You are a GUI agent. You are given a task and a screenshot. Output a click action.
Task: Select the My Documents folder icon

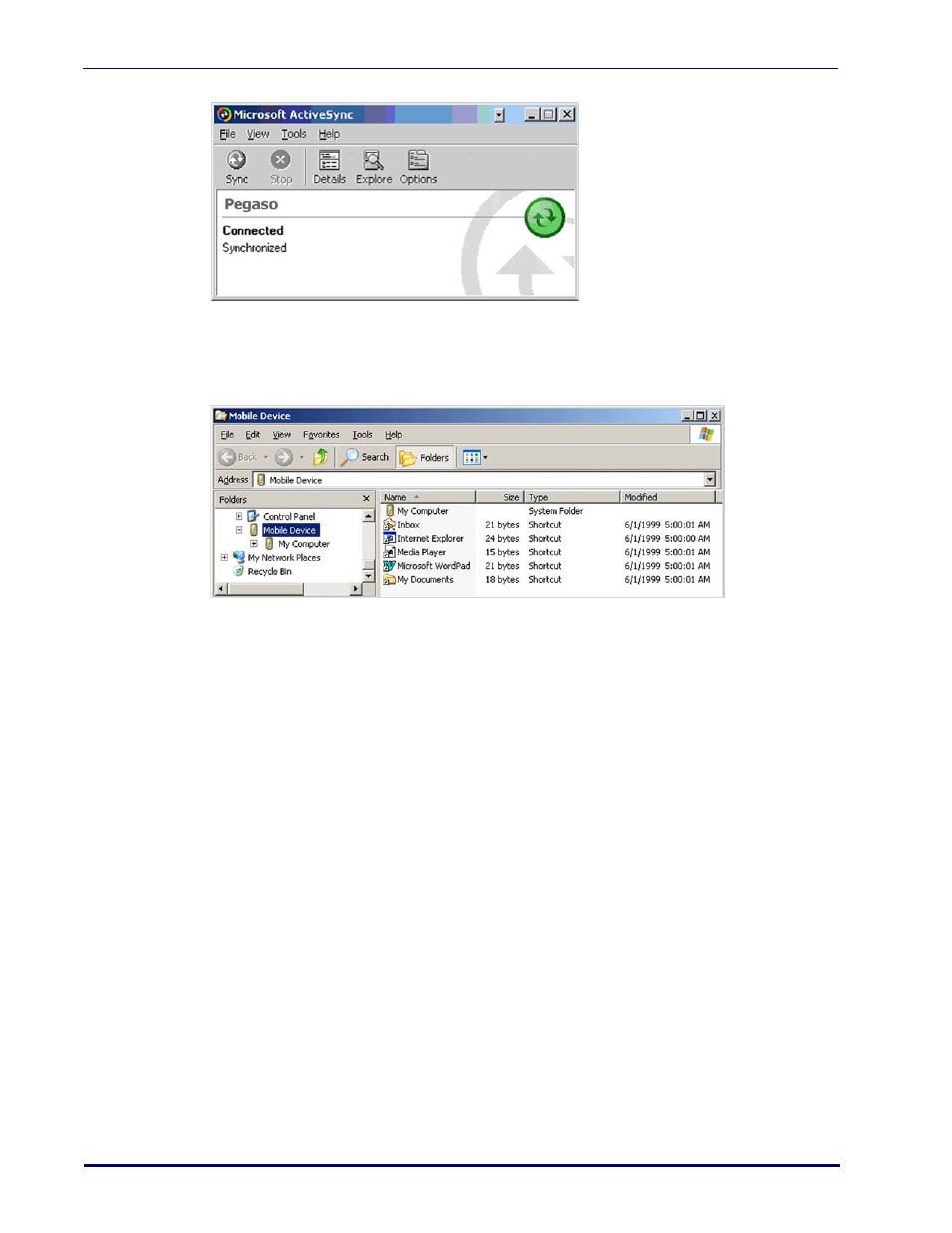[389, 579]
